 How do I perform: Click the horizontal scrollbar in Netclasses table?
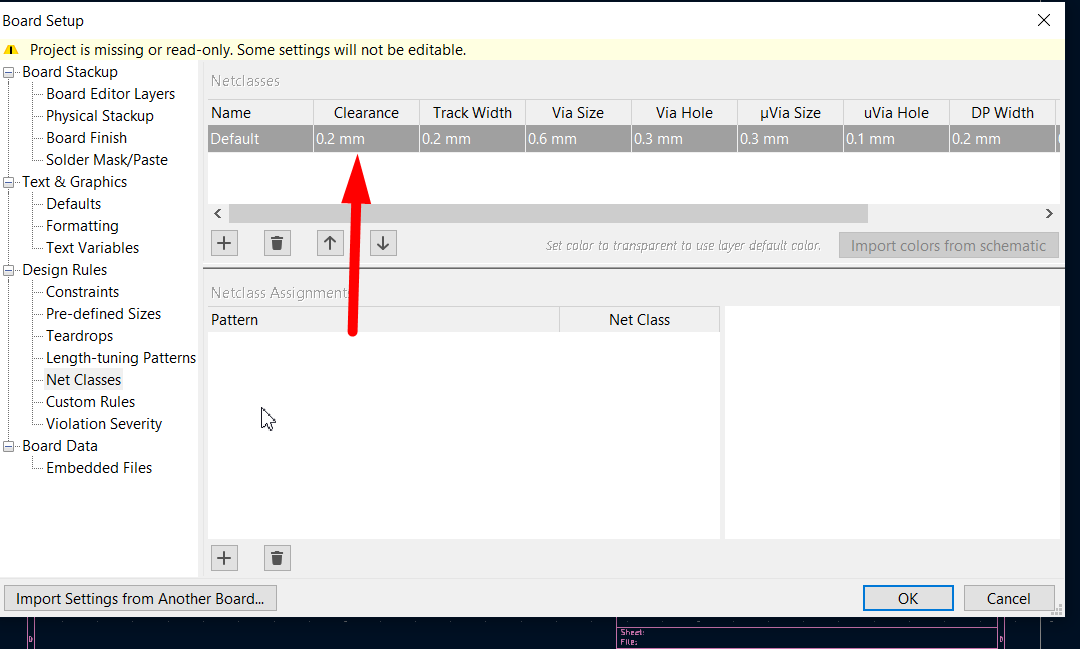(548, 213)
